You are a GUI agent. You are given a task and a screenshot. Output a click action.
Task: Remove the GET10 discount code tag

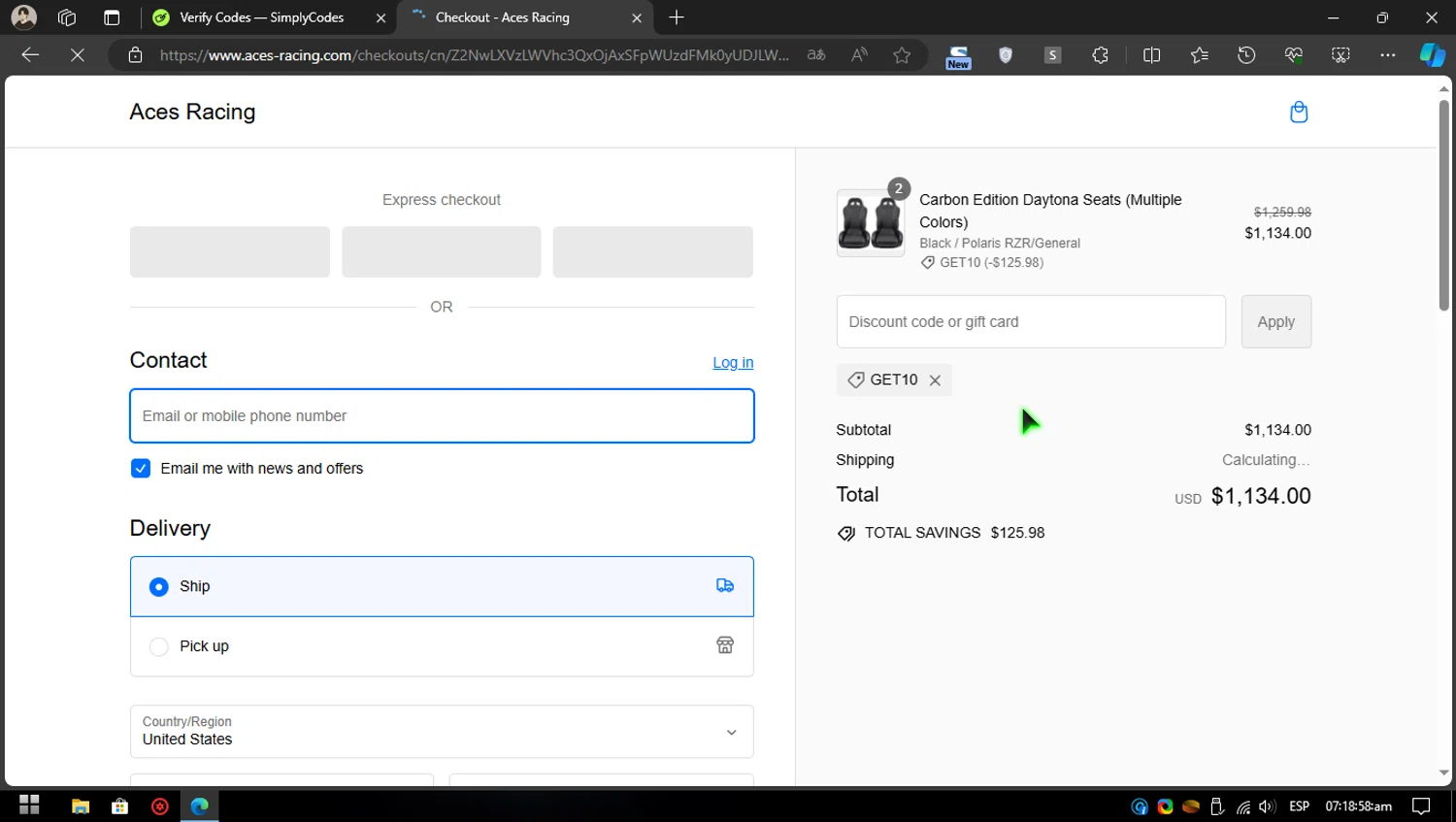pyautogui.click(x=935, y=380)
